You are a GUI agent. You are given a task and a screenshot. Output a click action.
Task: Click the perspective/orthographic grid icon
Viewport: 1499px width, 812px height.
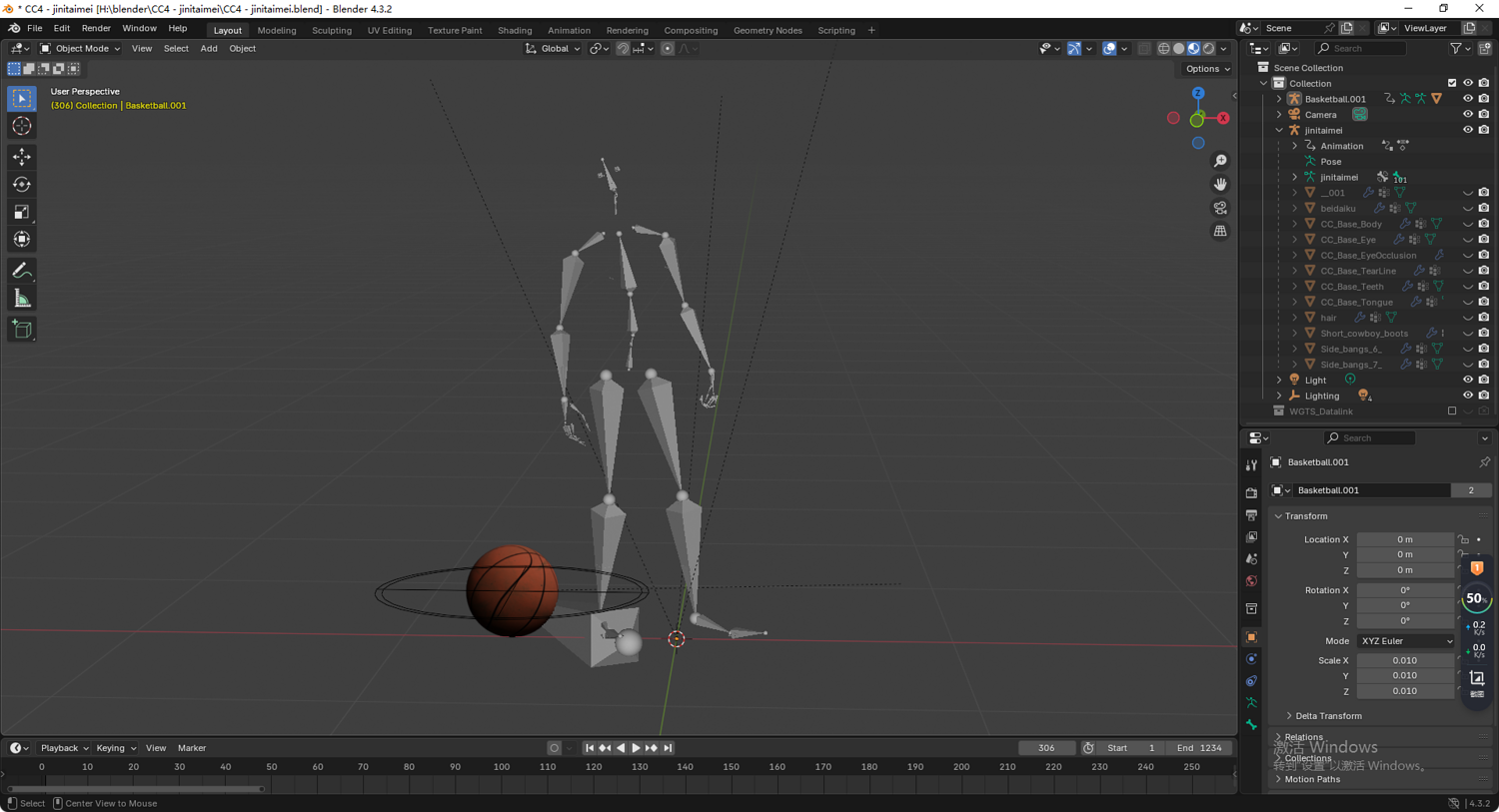pos(1220,231)
